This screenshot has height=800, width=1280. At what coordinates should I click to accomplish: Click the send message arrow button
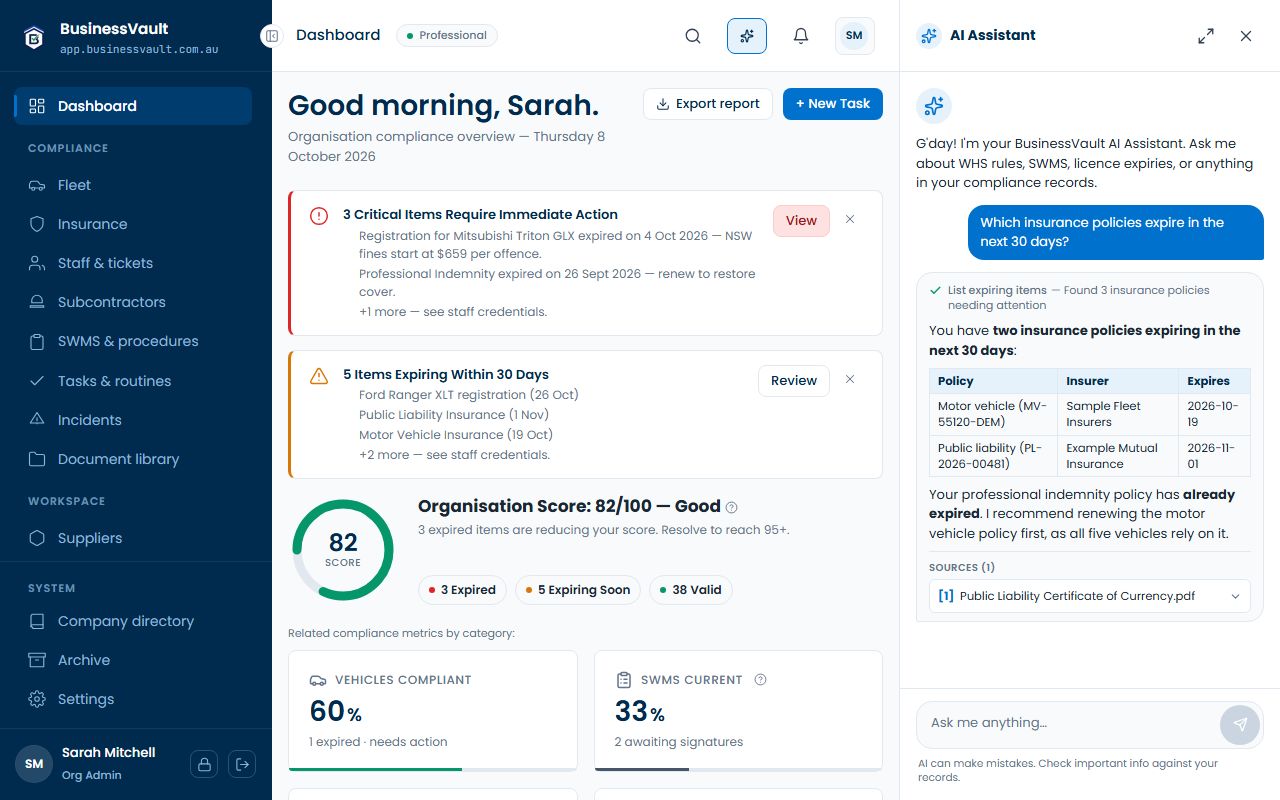pyautogui.click(x=1240, y=725)
